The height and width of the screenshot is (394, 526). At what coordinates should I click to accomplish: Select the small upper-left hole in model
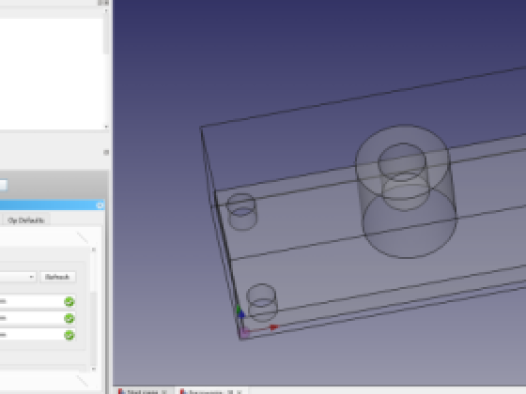242,212
